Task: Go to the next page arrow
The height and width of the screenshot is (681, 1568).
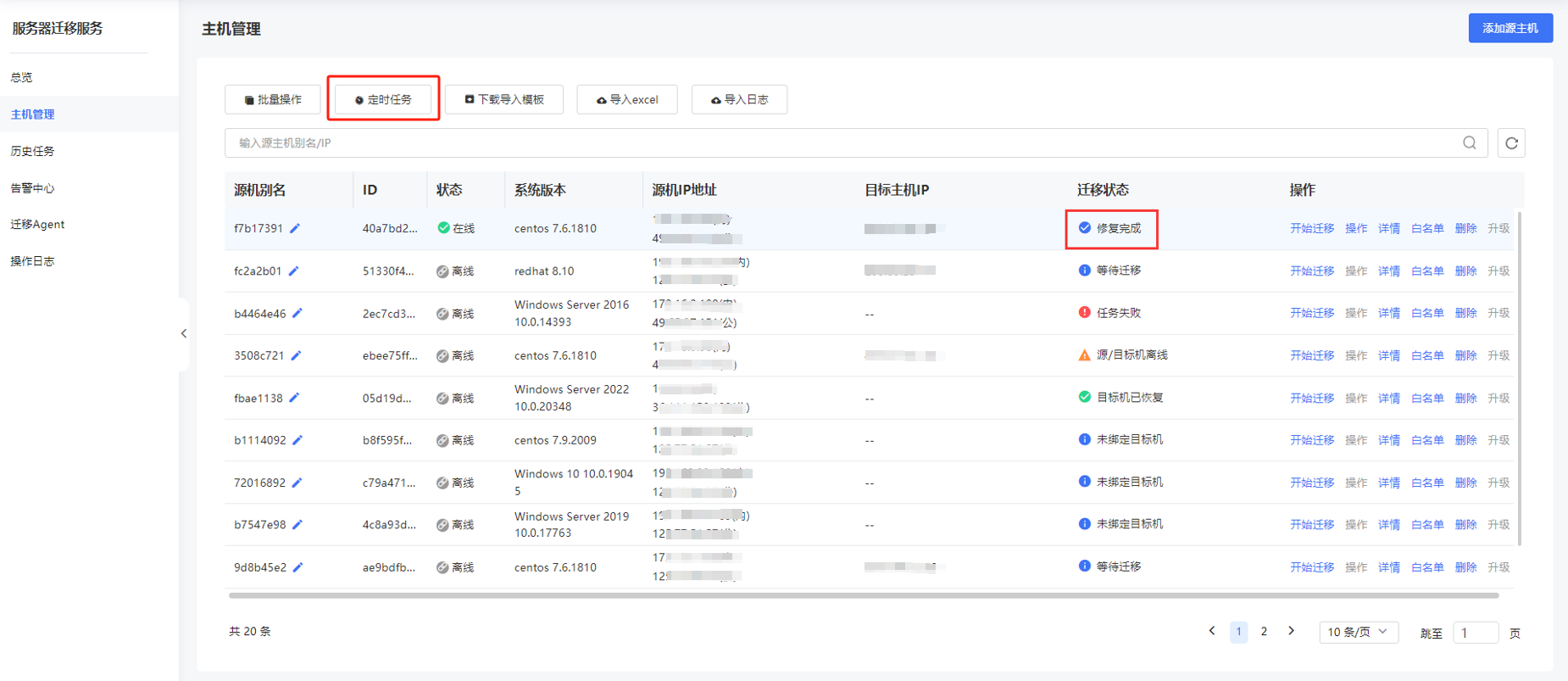Action: coord(1291,631)
